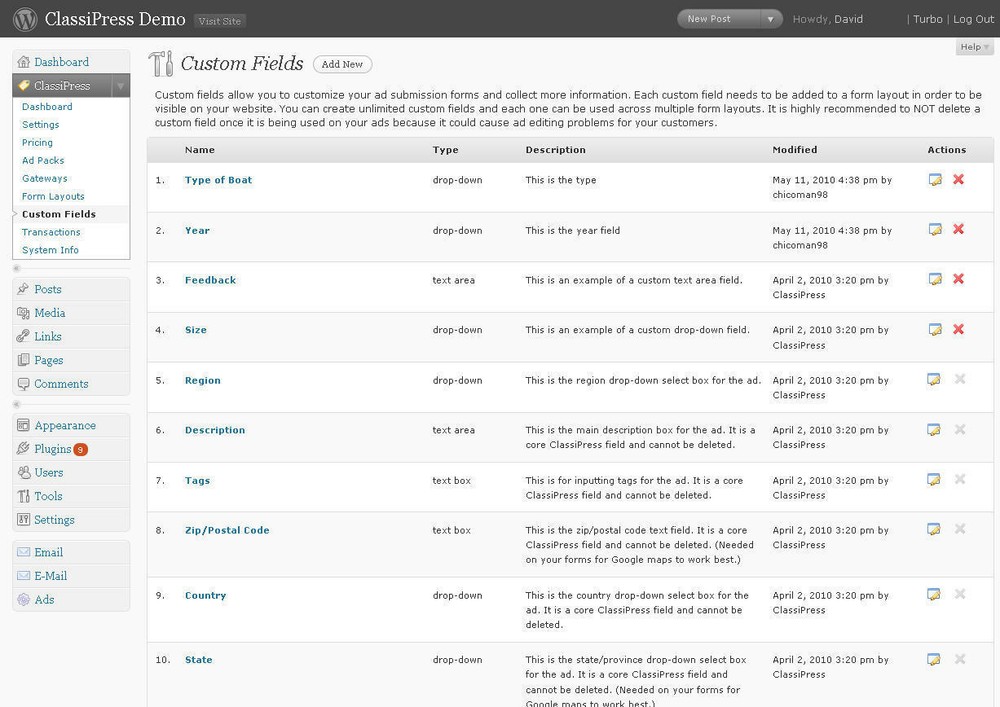
Task: Click edit icon for Type of Boat
Action: coord(935,180)
